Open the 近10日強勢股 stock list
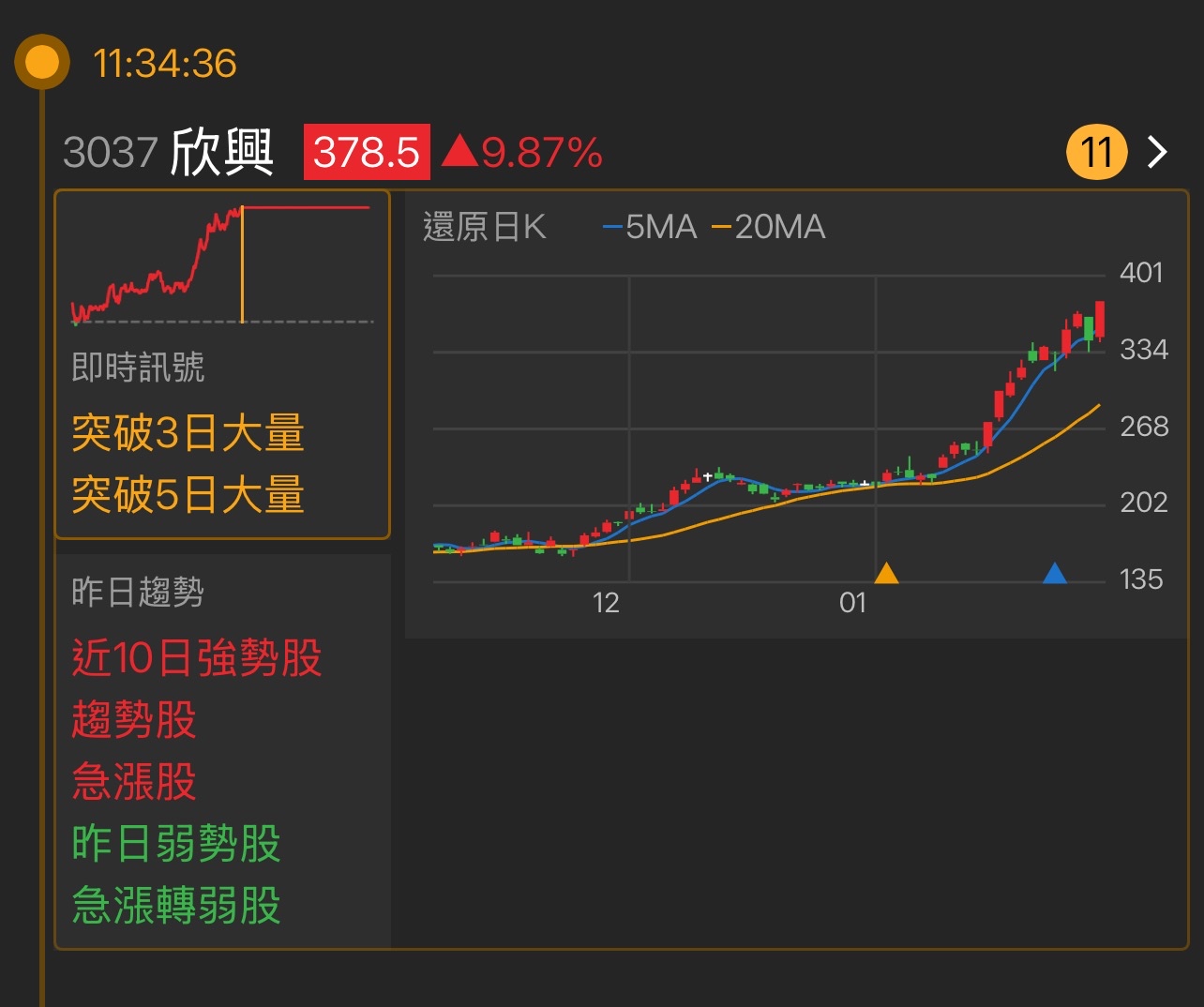1204x1007 pixels. click(197, 658)
